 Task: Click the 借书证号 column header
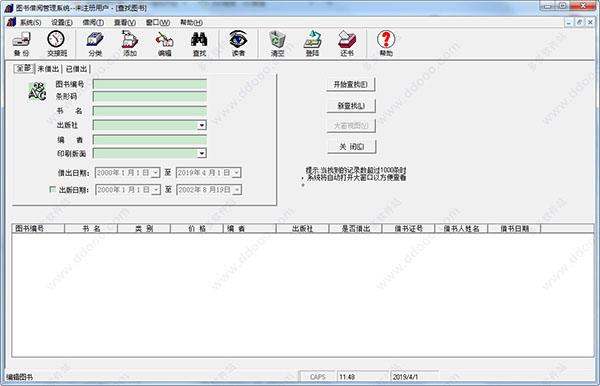(408, 228)
